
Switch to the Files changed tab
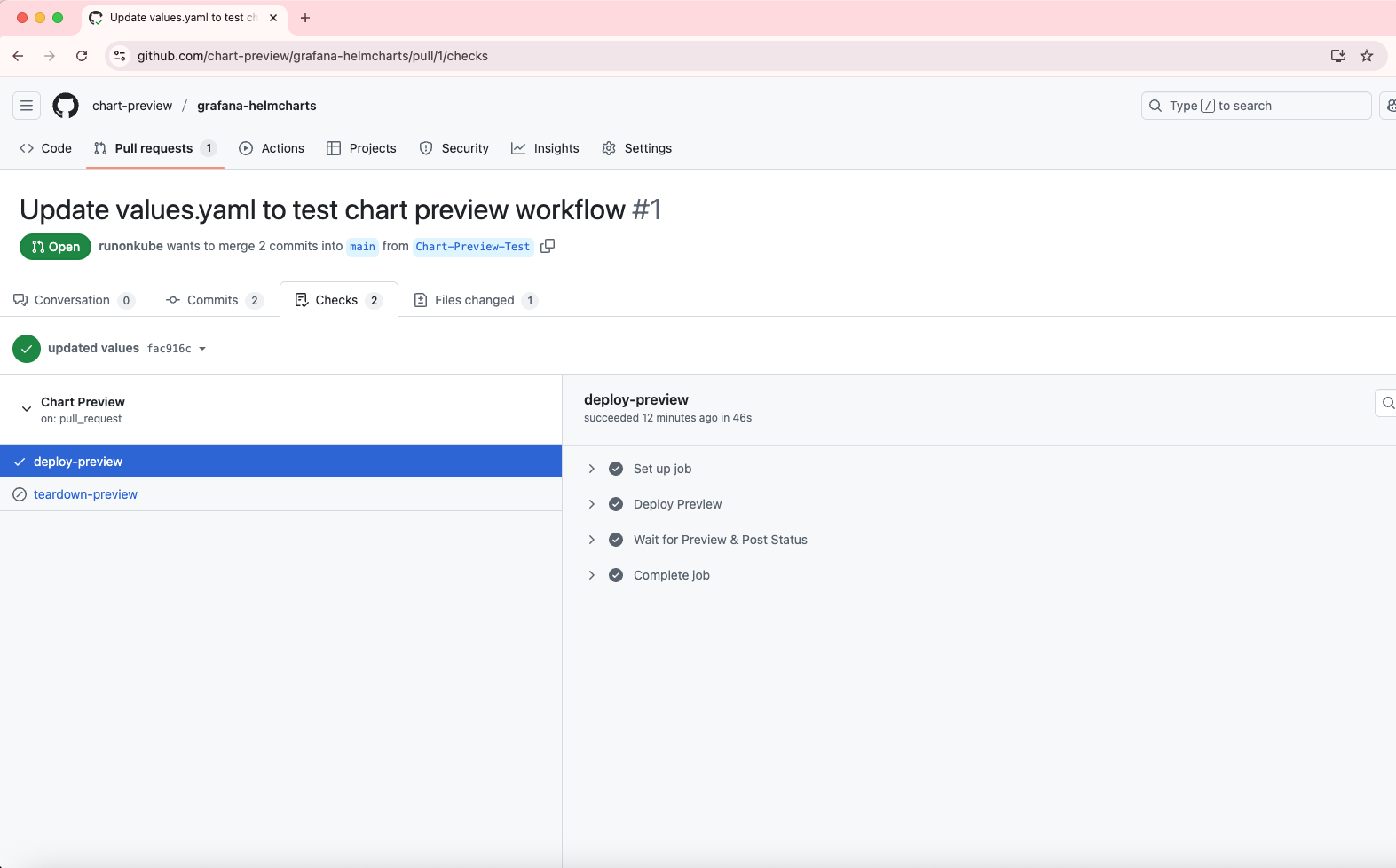[x=477, y=300]
